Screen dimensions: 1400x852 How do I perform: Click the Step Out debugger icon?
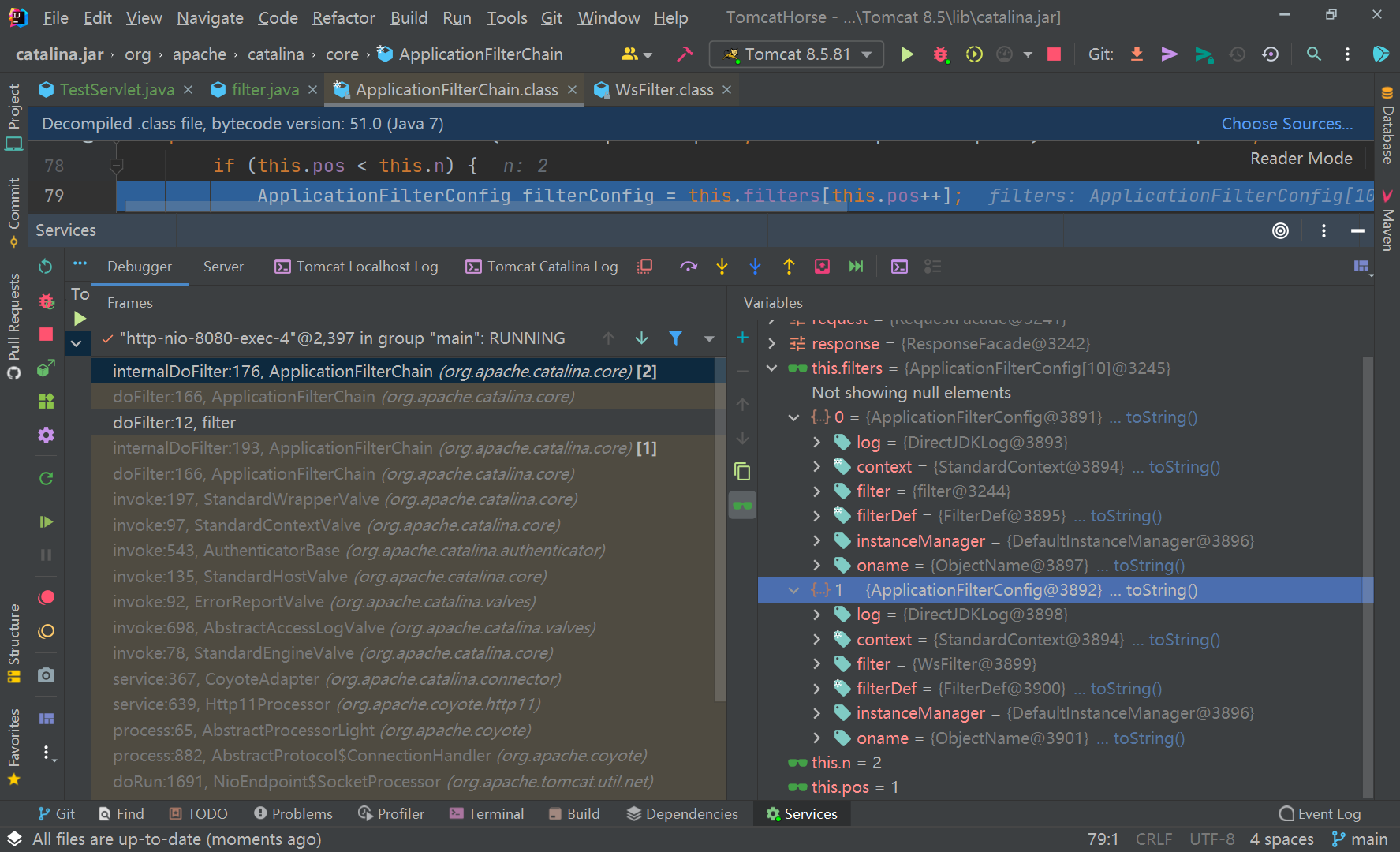789,266
